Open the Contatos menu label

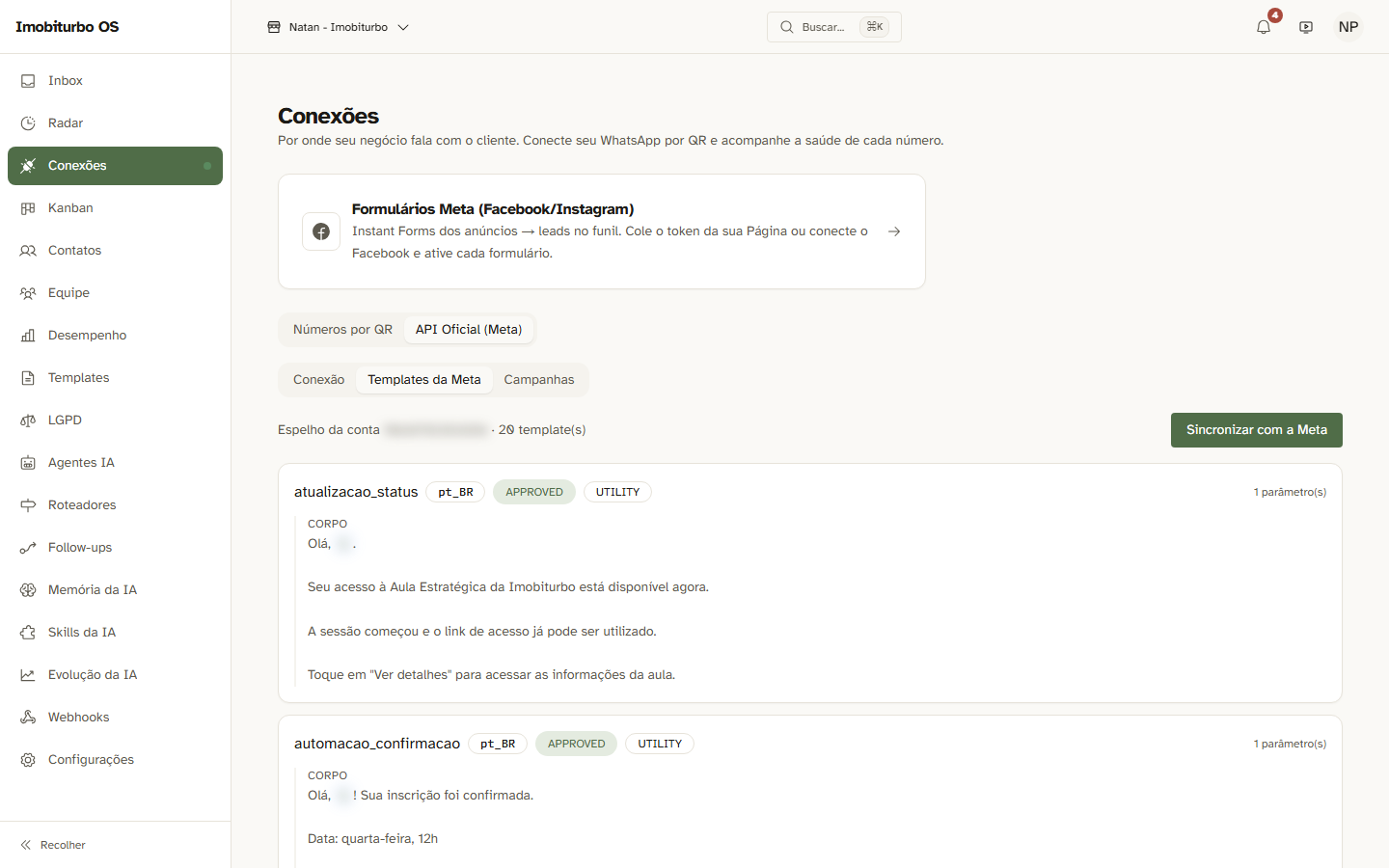tap(74, 251)
